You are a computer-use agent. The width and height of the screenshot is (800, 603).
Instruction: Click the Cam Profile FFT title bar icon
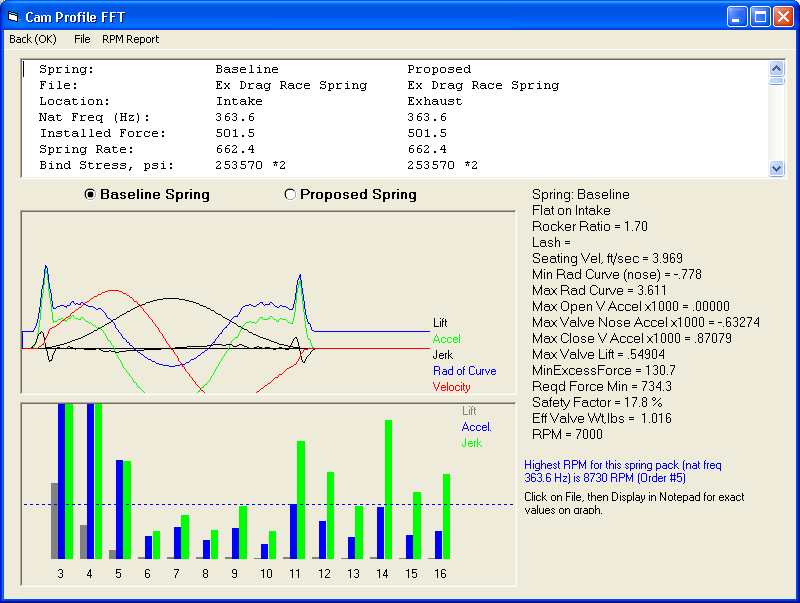pos(13,17)
